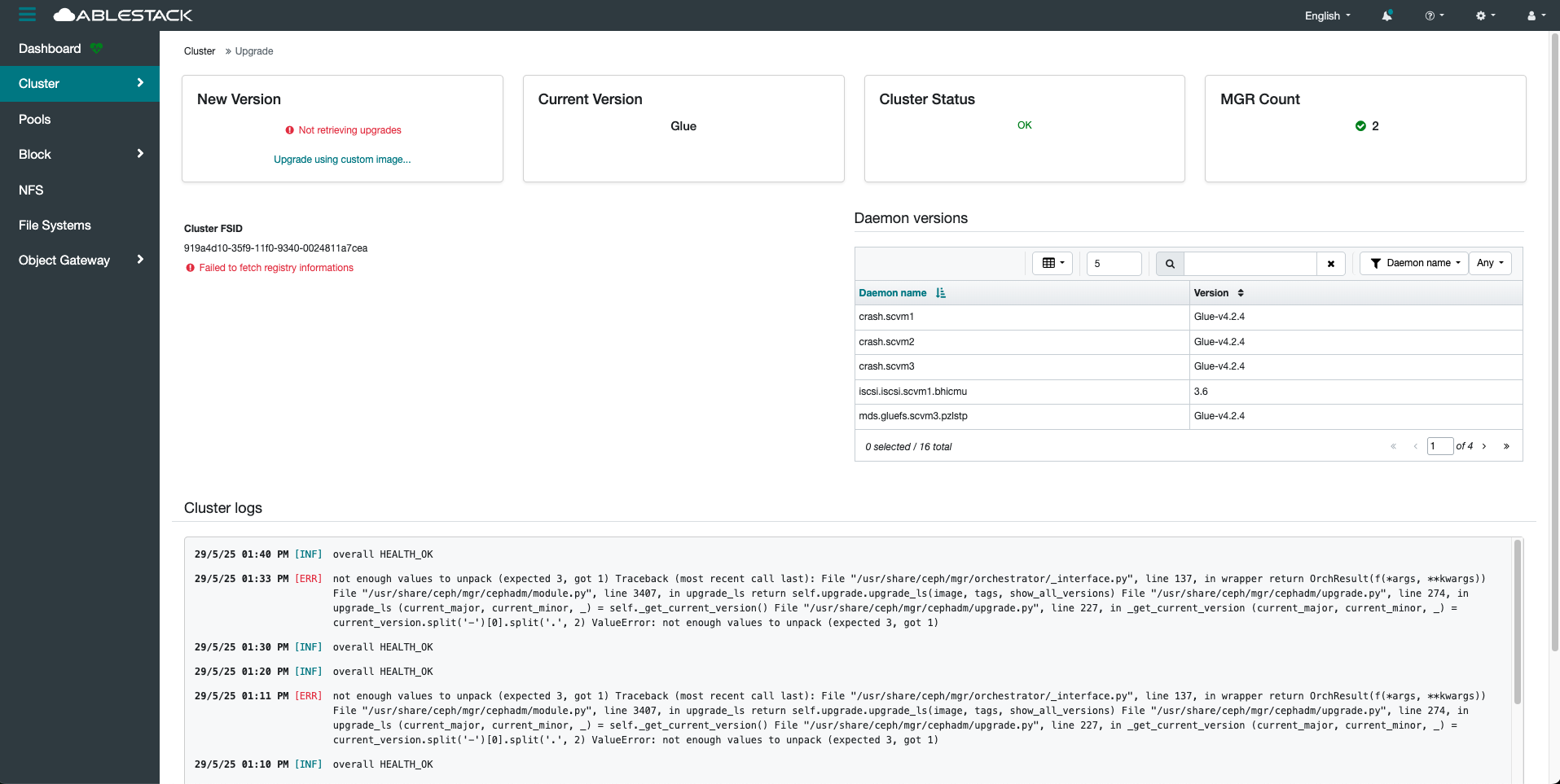Clear the search with the X button

coord(1330,264)
